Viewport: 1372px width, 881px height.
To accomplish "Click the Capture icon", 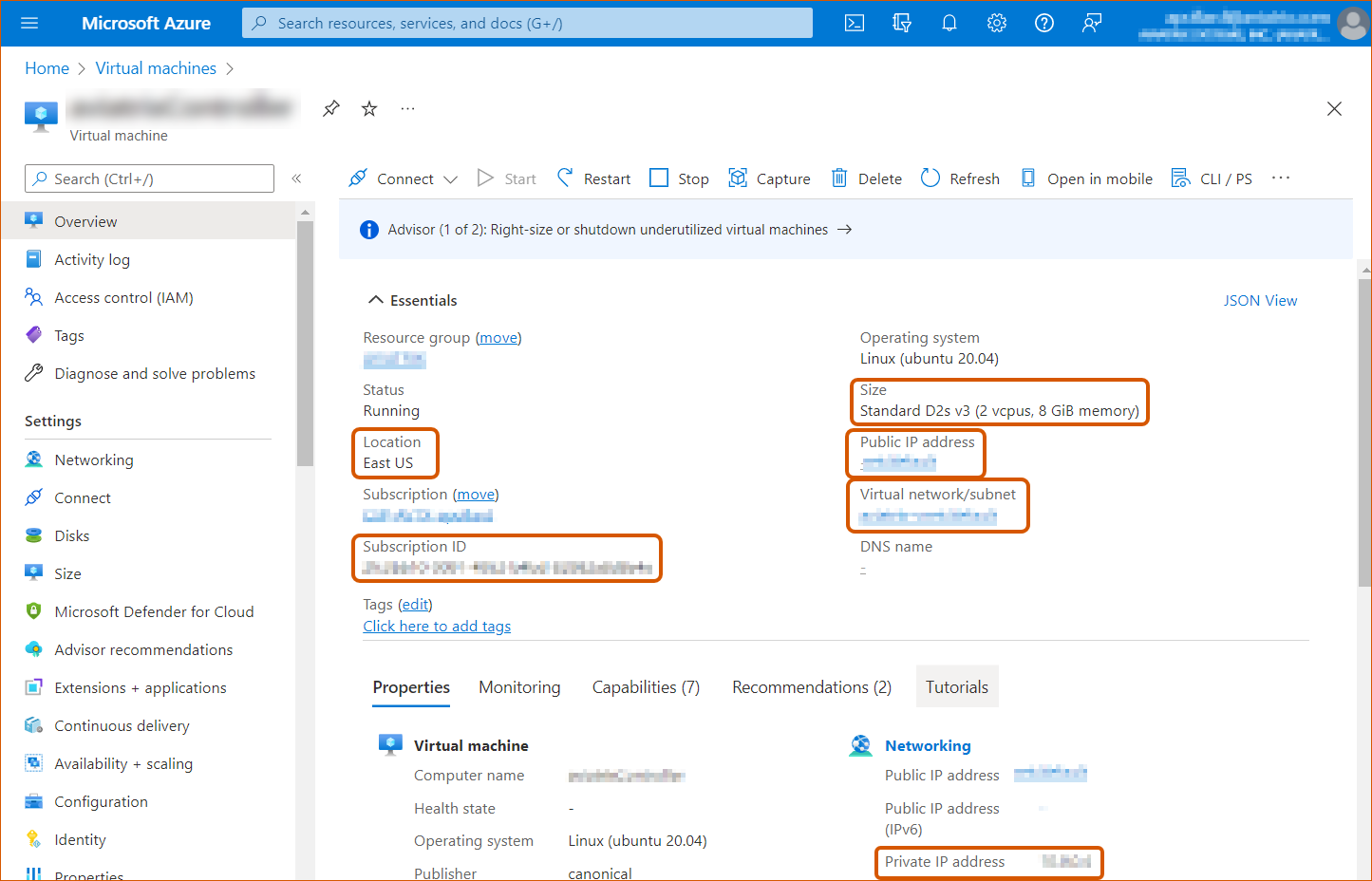I will tap(769, 178).
